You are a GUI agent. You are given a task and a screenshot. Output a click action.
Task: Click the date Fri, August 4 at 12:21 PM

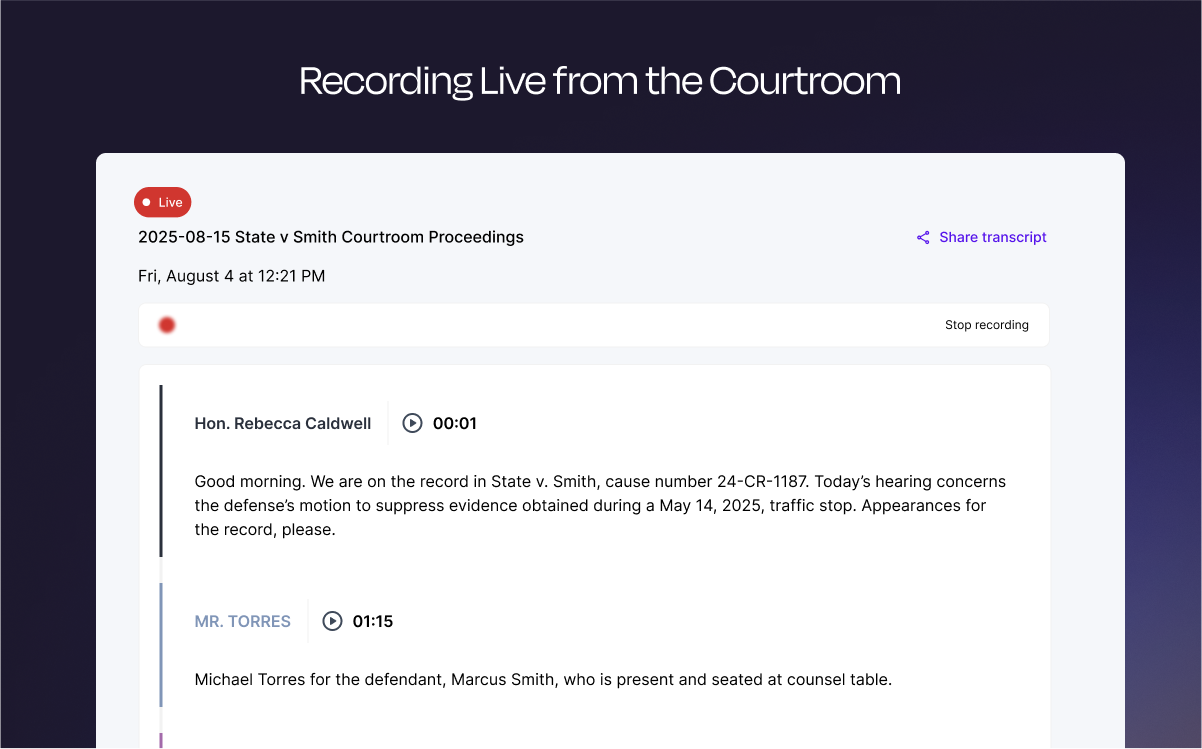(x=232, y=276)
